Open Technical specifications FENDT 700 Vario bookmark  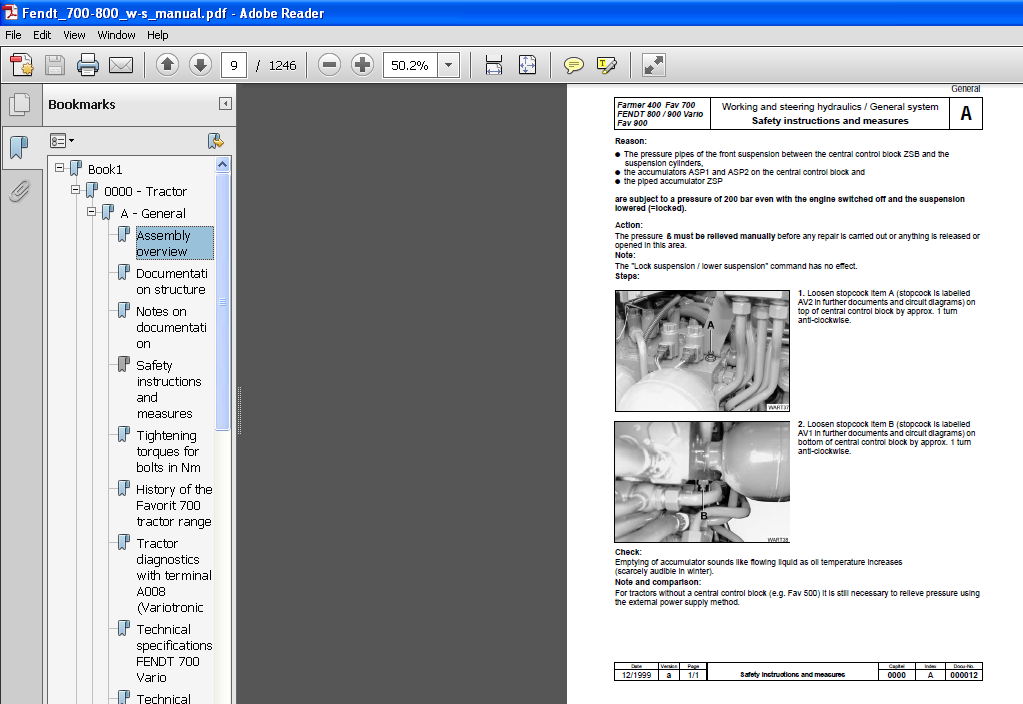click(174, 653)
